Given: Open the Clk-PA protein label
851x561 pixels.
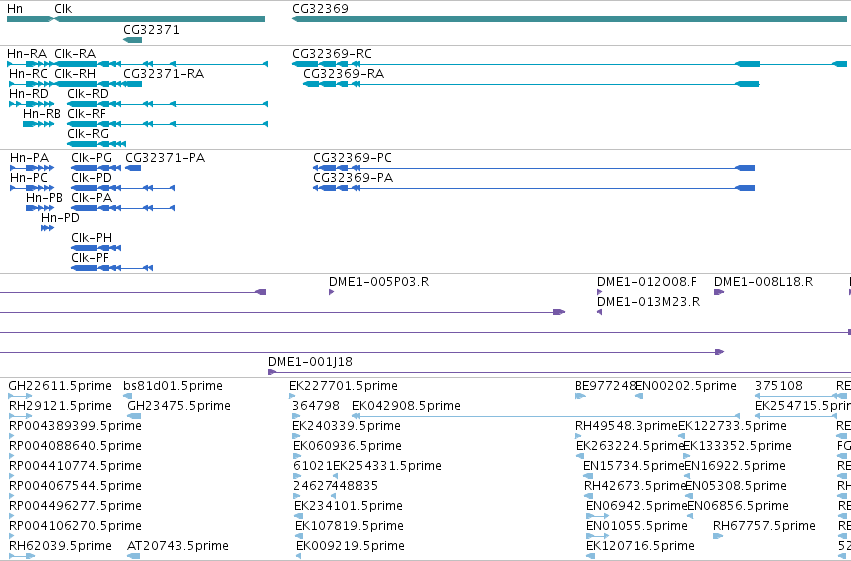Looking at the screenshot, I should [x=91, y=198].
